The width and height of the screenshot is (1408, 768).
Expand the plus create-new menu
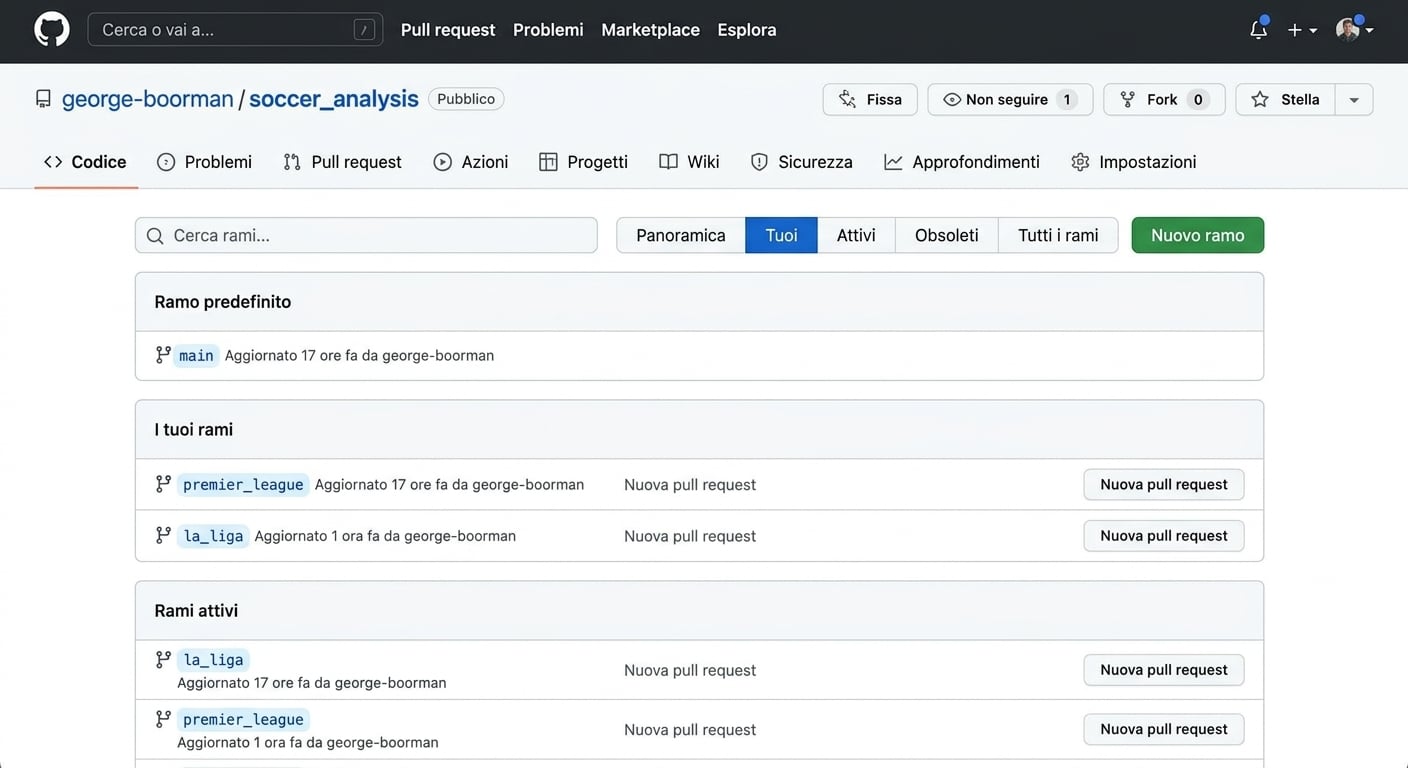pyautogui.click(x=1302, y=30)
